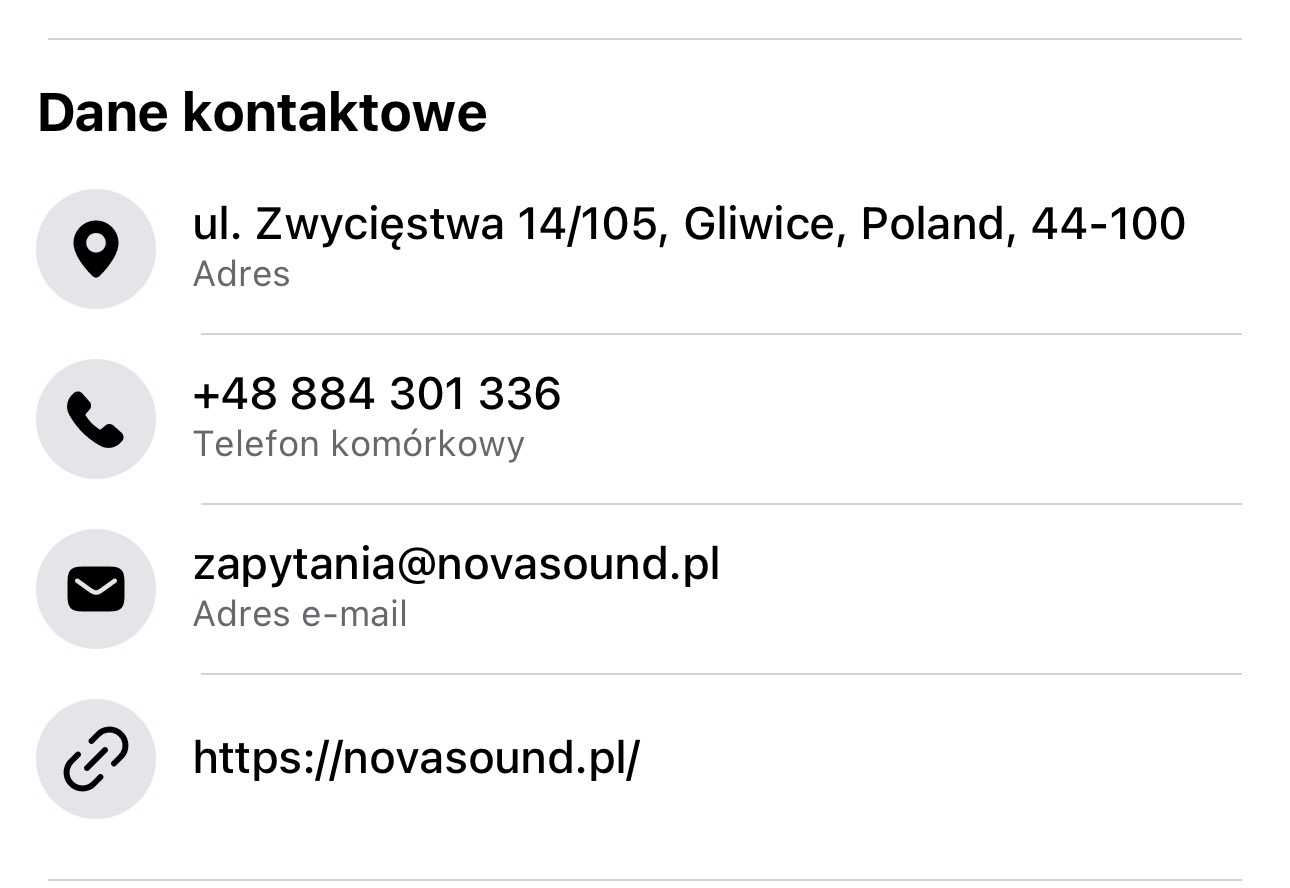
Task: Email zapytania@novasound.pl
Action: click(x=456, y=564)
